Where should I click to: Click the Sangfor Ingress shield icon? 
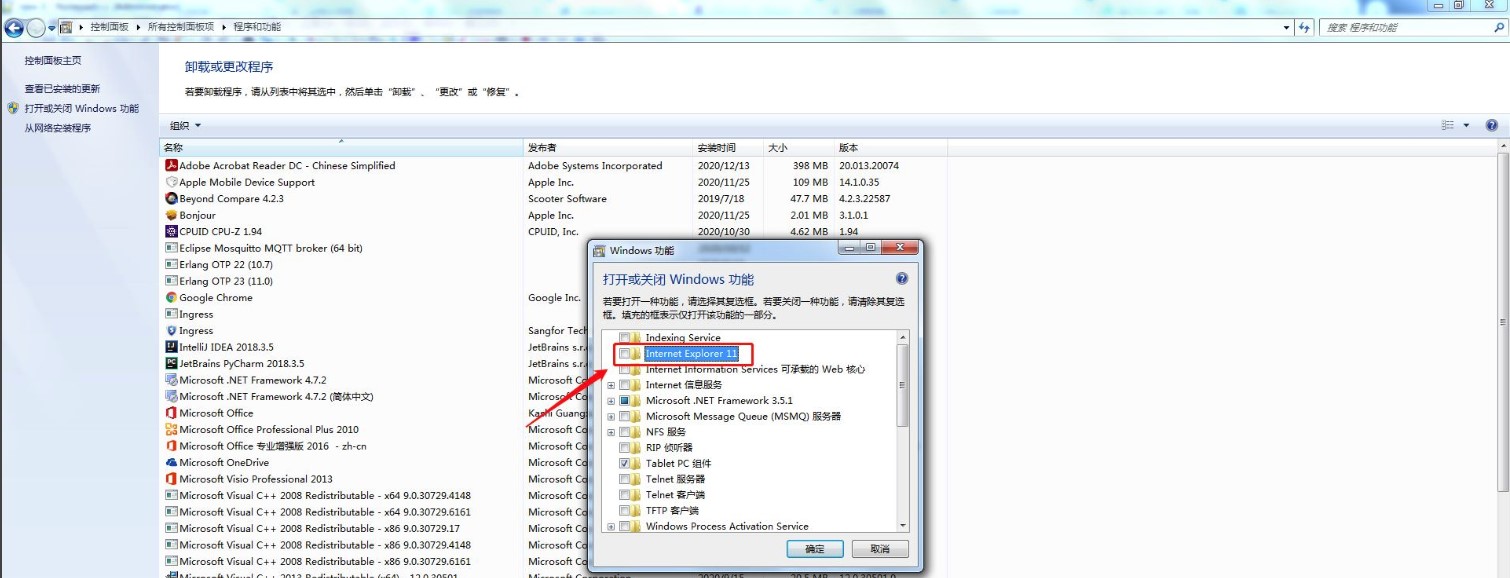[x=171, y=331]
